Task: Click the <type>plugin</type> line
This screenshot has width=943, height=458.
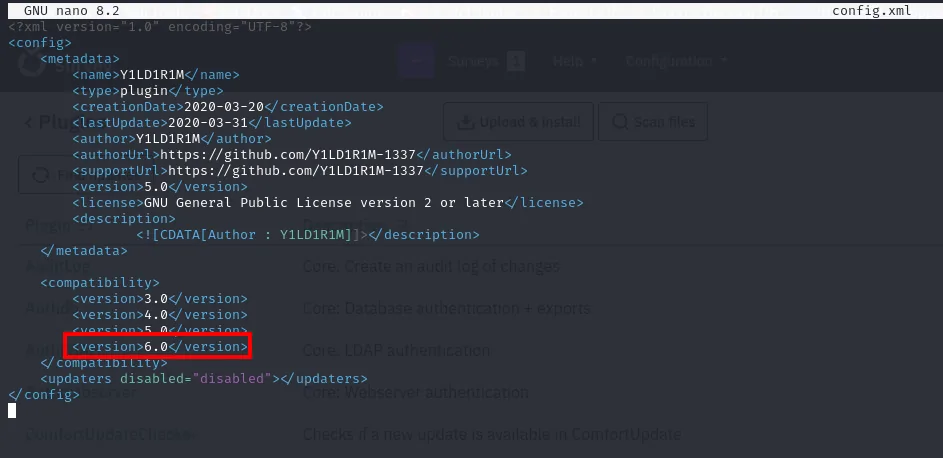Action: coord(148,91)
